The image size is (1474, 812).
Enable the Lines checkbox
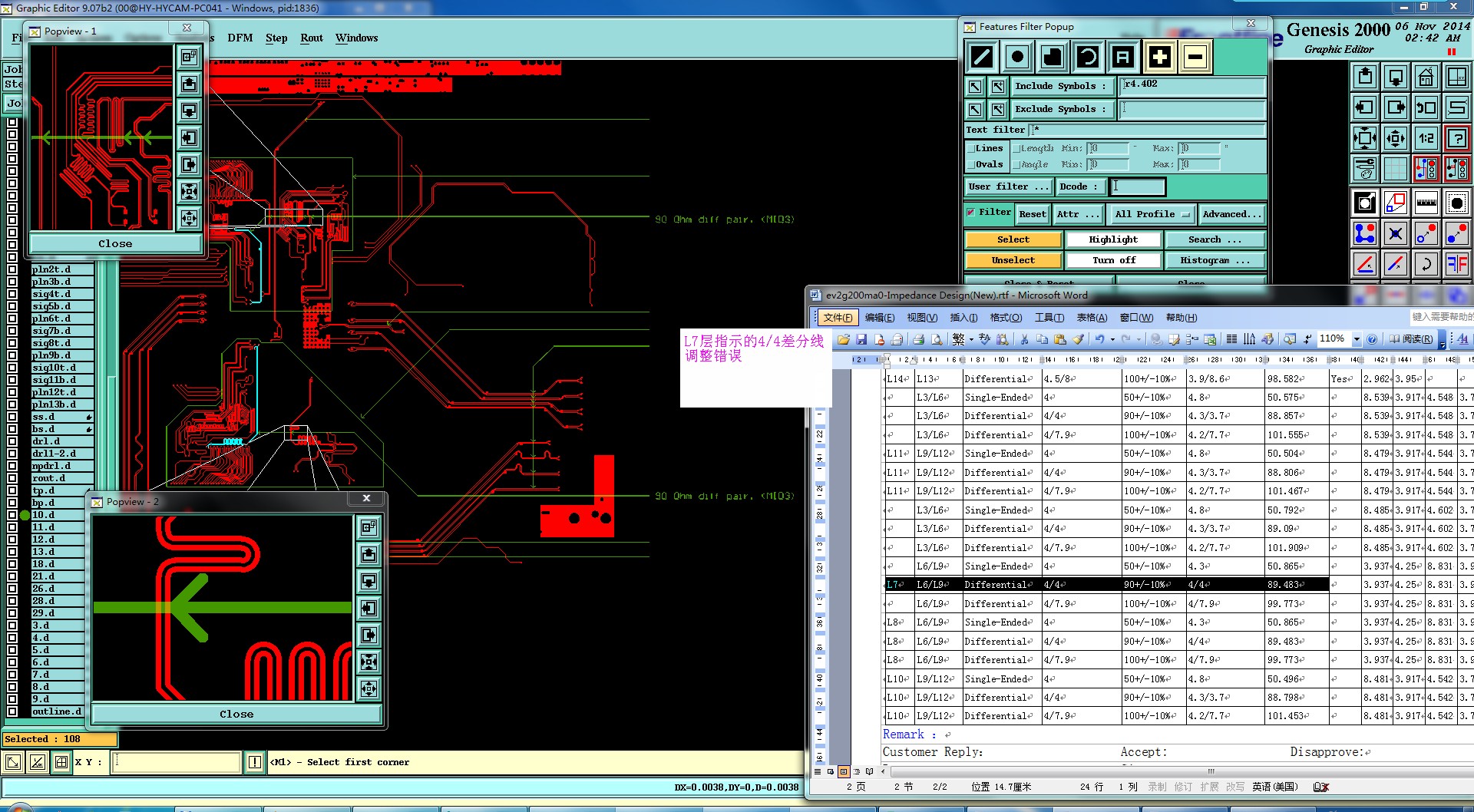tap(971, 149)
